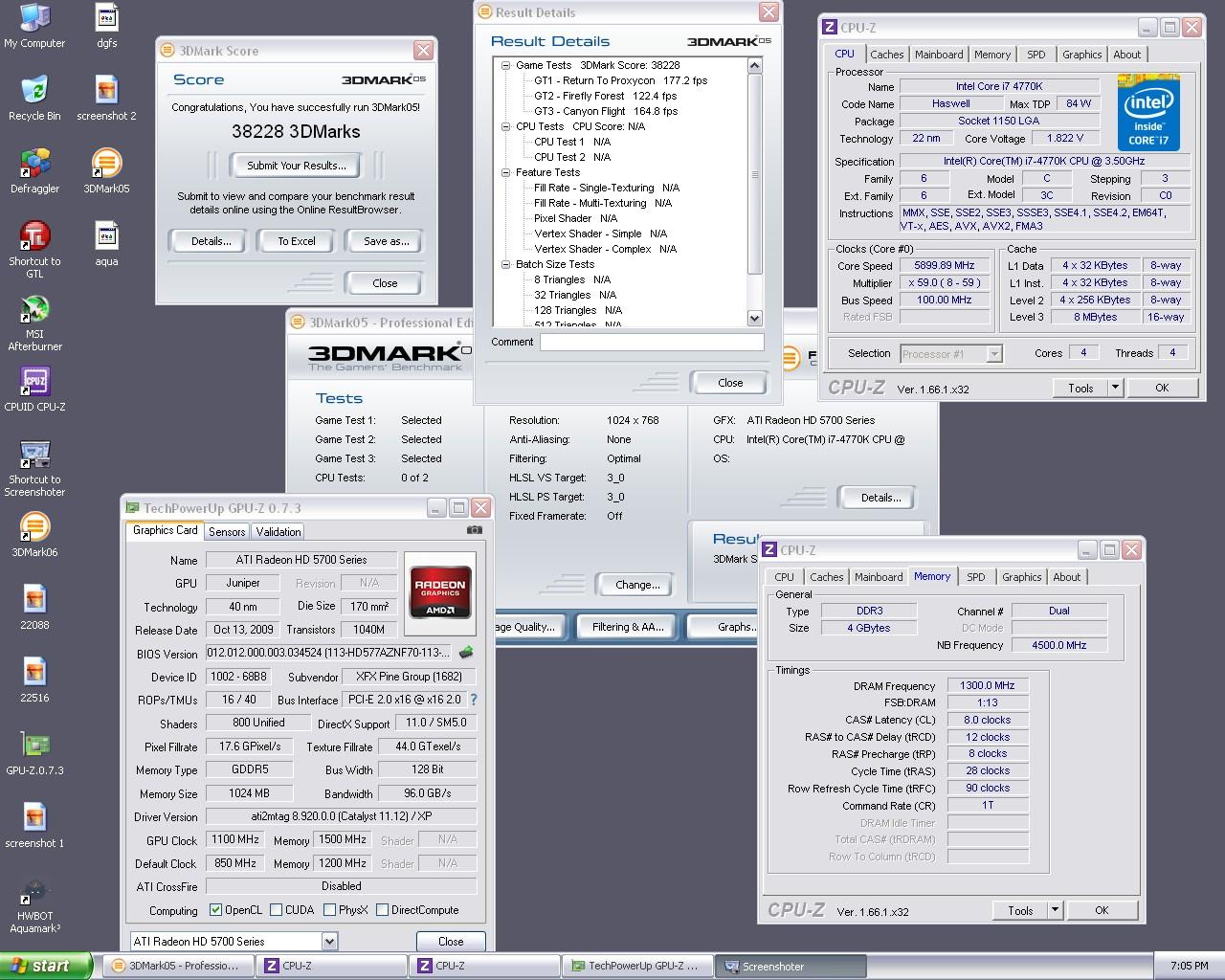Select GT1 - Return To Proxycon row

[x=620, y=80]
